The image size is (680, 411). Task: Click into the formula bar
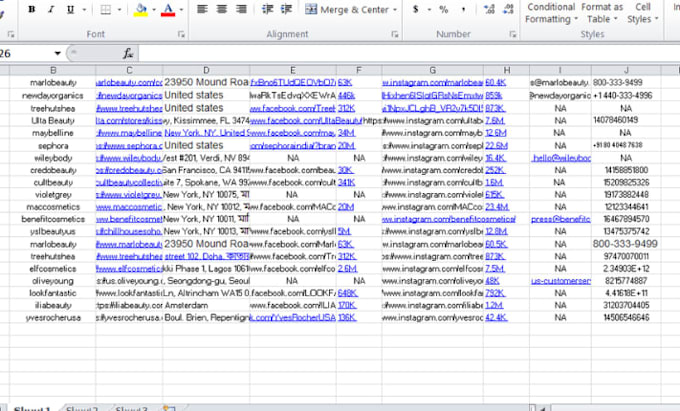[x=408, y=53]
